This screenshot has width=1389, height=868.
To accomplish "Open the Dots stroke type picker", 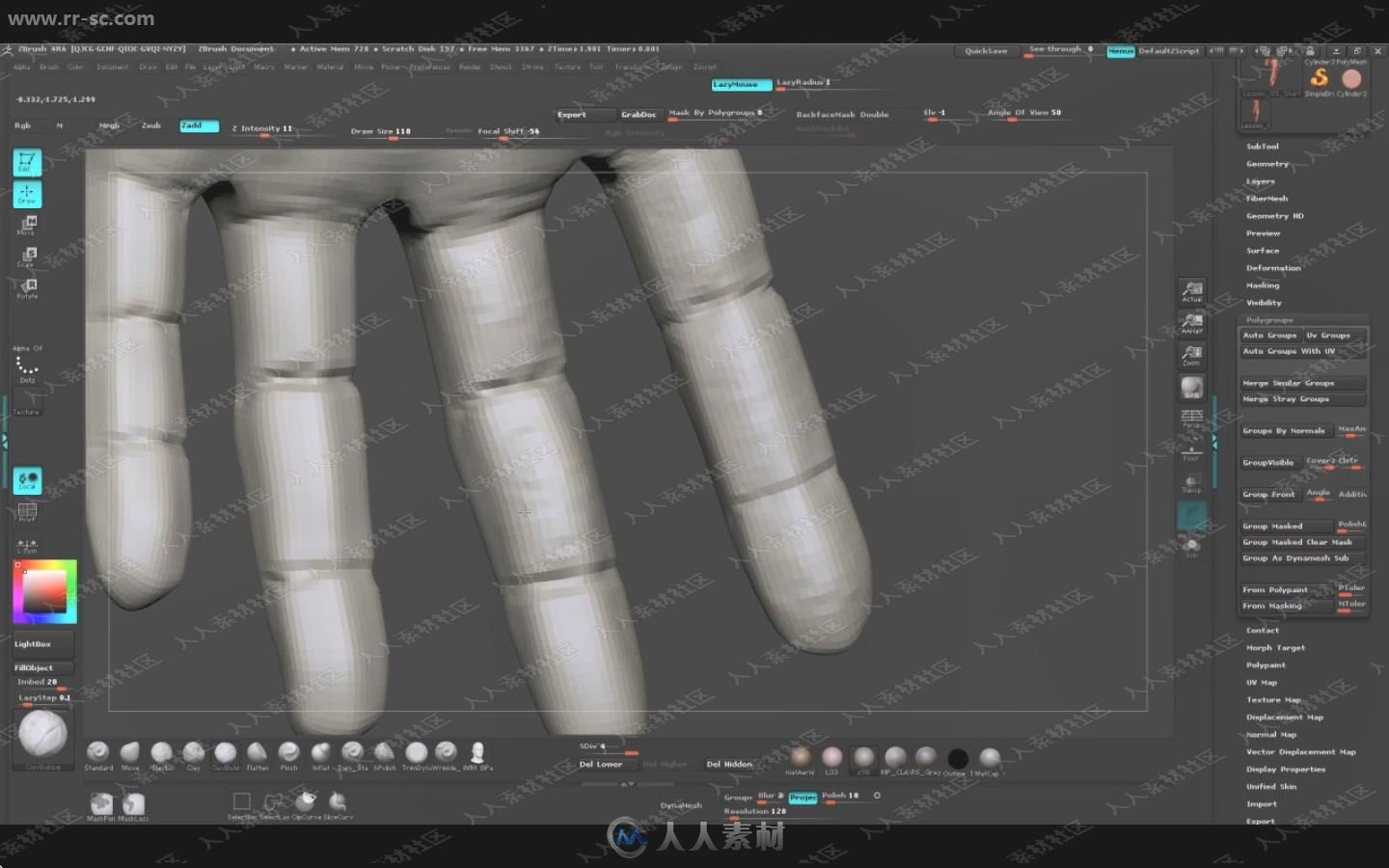I will (27, 368).
